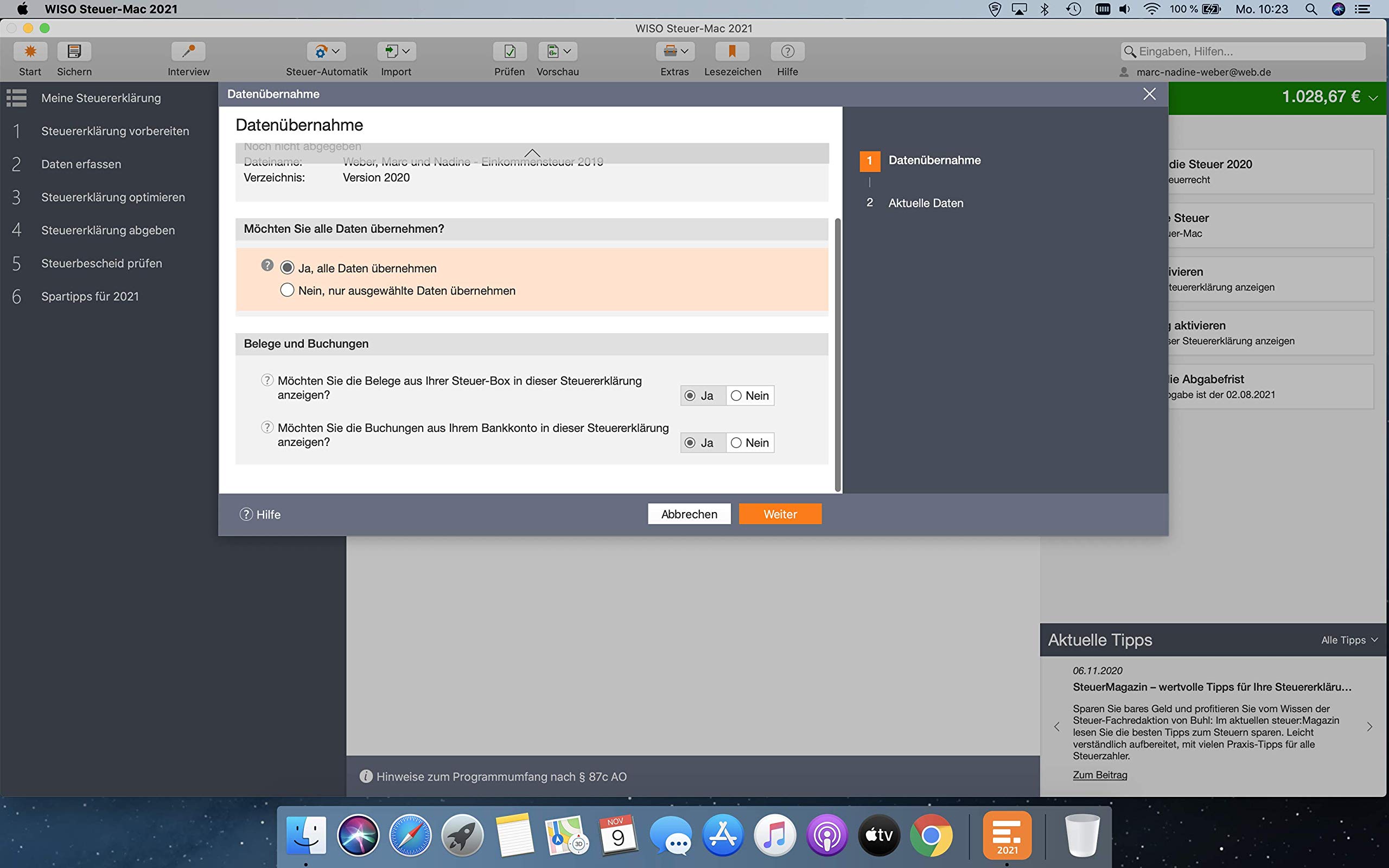Click the dialog's vertical scrollbar

[838, 355]
